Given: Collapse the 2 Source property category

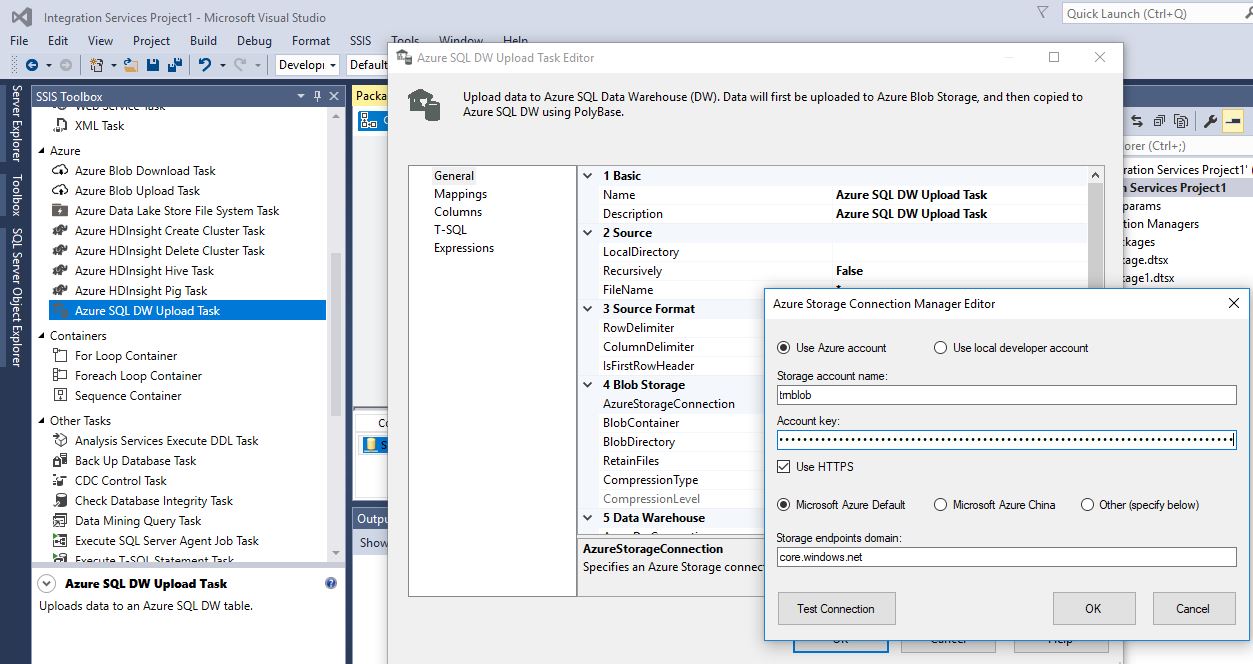Looking at the screenshot, I should click(588, 233).
